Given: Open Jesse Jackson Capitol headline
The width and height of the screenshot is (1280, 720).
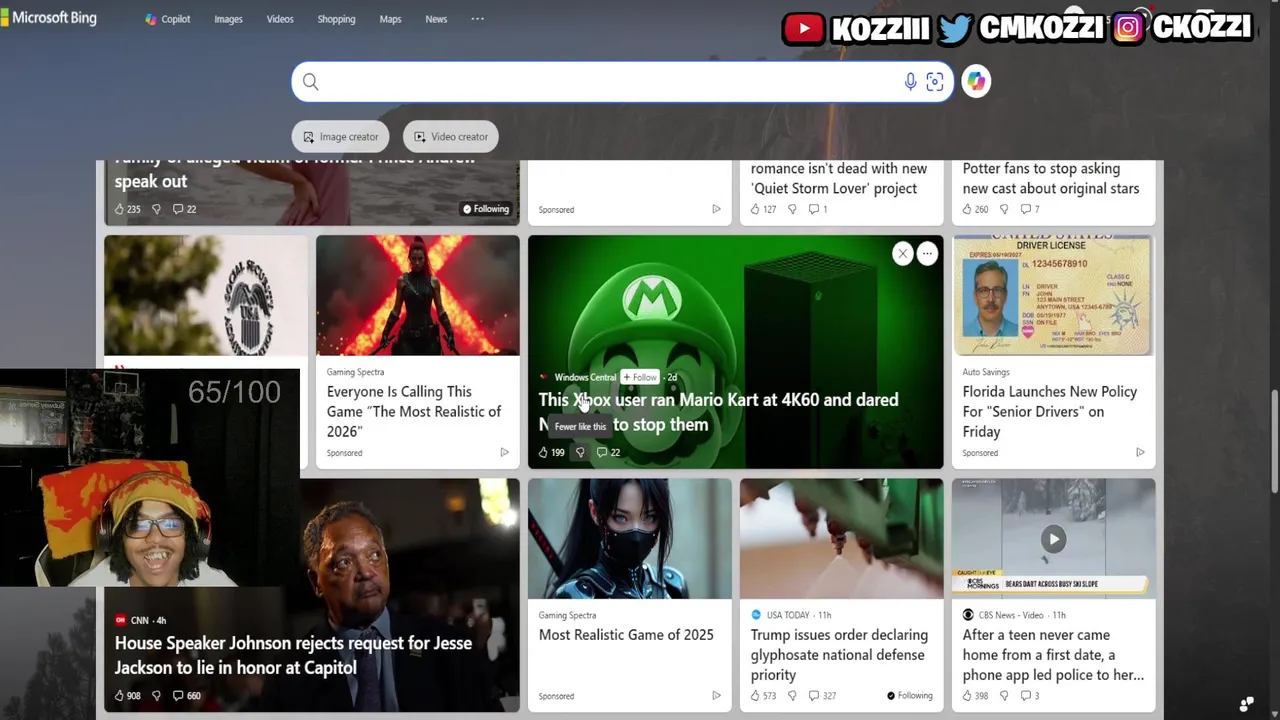Looking at the screenshot, I should click(x=293, y=655).
